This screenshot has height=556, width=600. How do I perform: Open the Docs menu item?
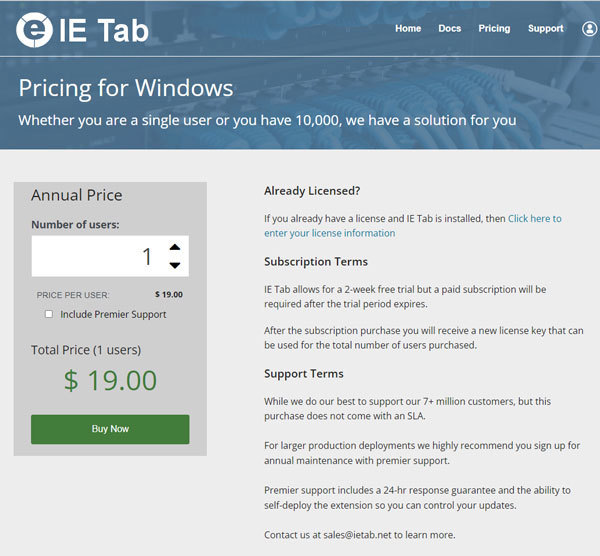pyautogui.click(x=450, y=29)
